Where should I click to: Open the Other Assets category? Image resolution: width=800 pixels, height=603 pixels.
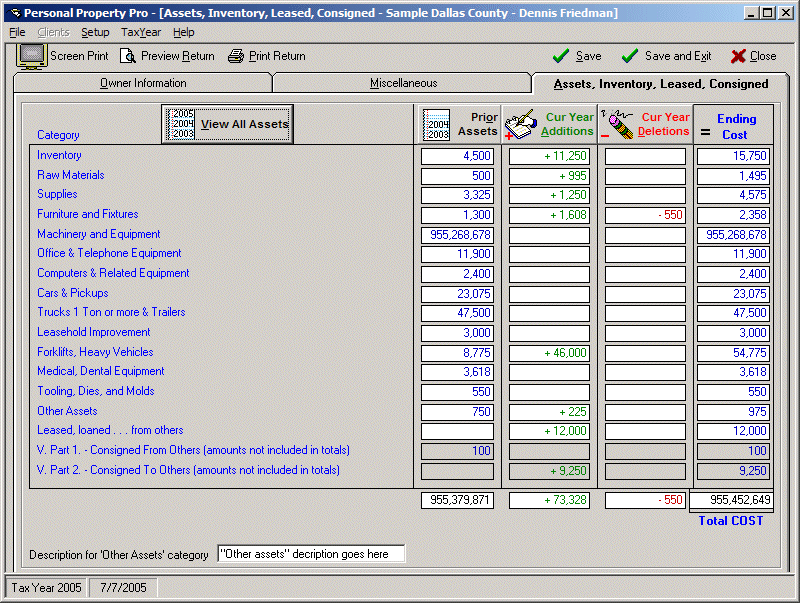coord(67,411)
